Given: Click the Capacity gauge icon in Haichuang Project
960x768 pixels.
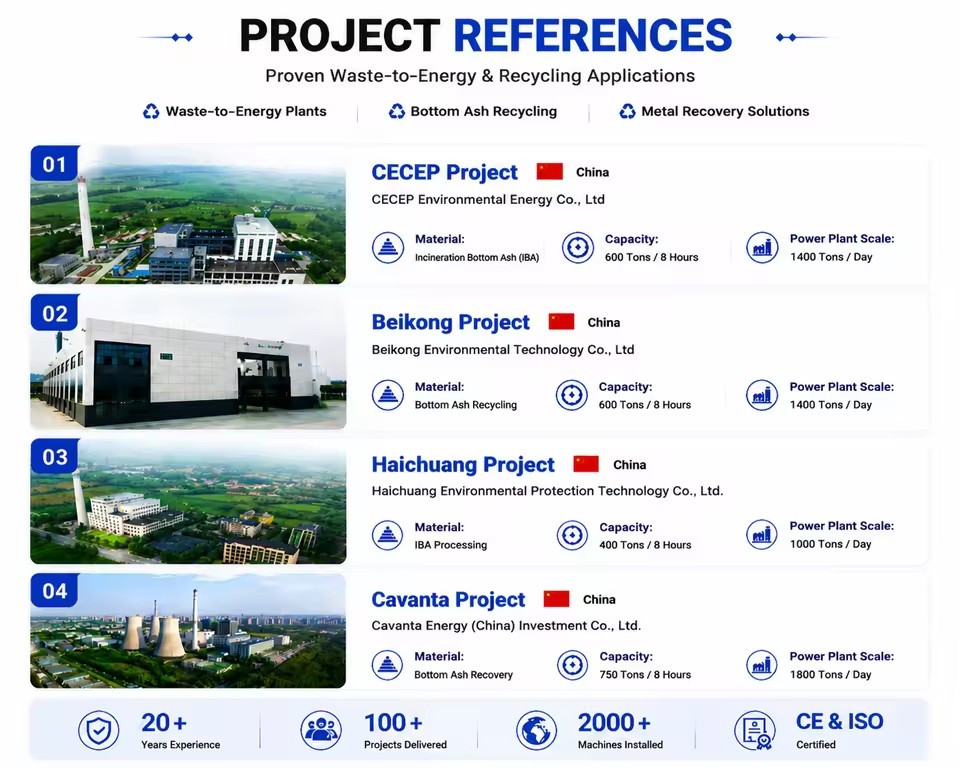Looking at the screenshot, I should tap(572, 535).
